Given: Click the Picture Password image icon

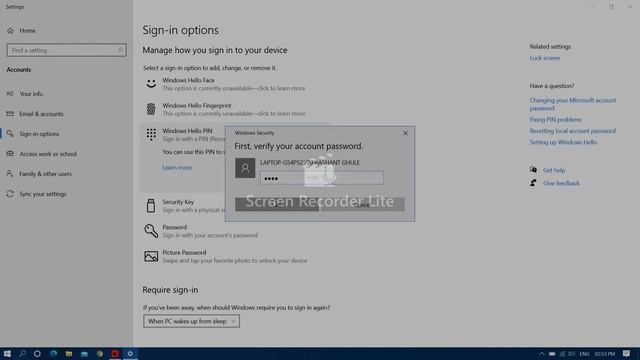Looking at the screenshot, I should pos(151,256).
